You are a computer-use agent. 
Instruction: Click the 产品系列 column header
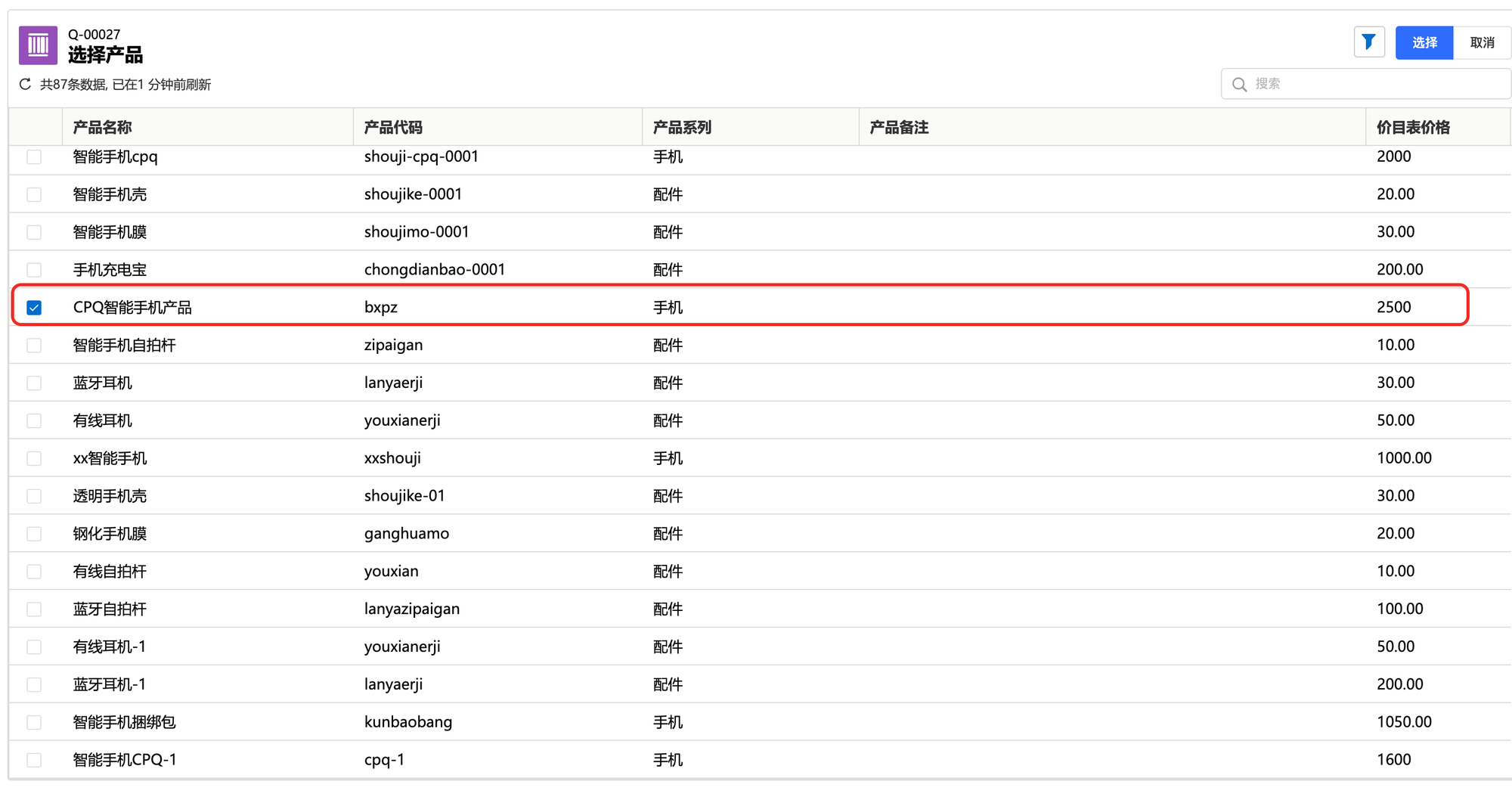[x=682, y=127]
